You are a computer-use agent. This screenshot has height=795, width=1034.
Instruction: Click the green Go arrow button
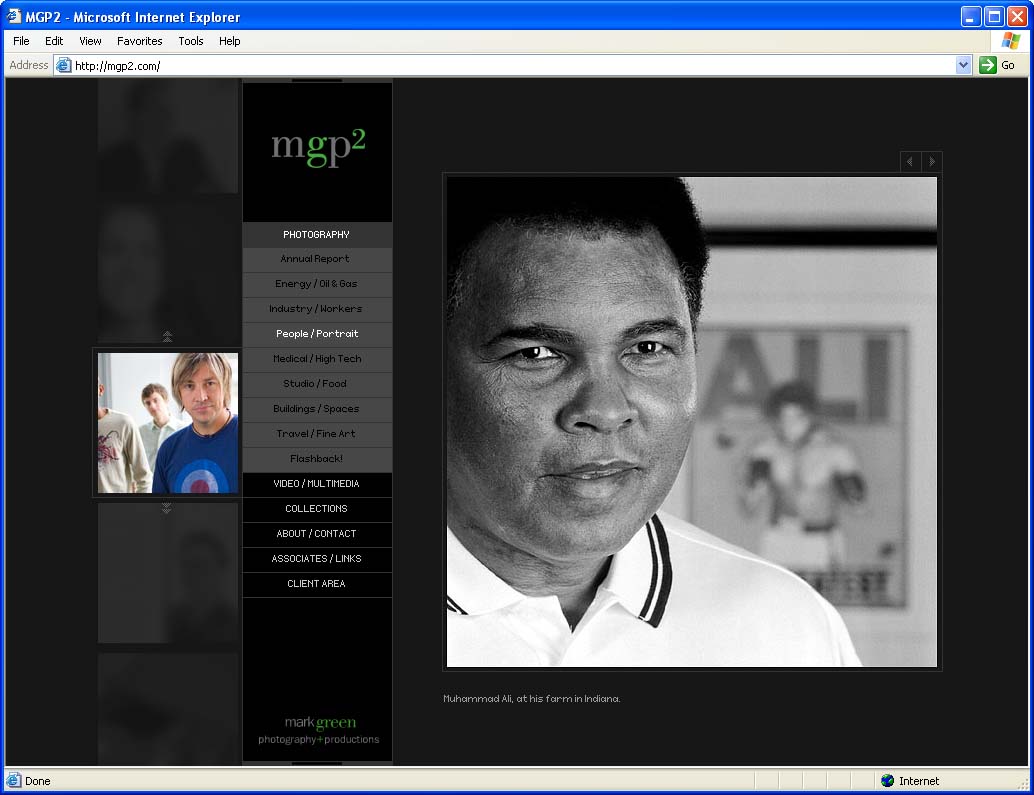tap(988, 65)
